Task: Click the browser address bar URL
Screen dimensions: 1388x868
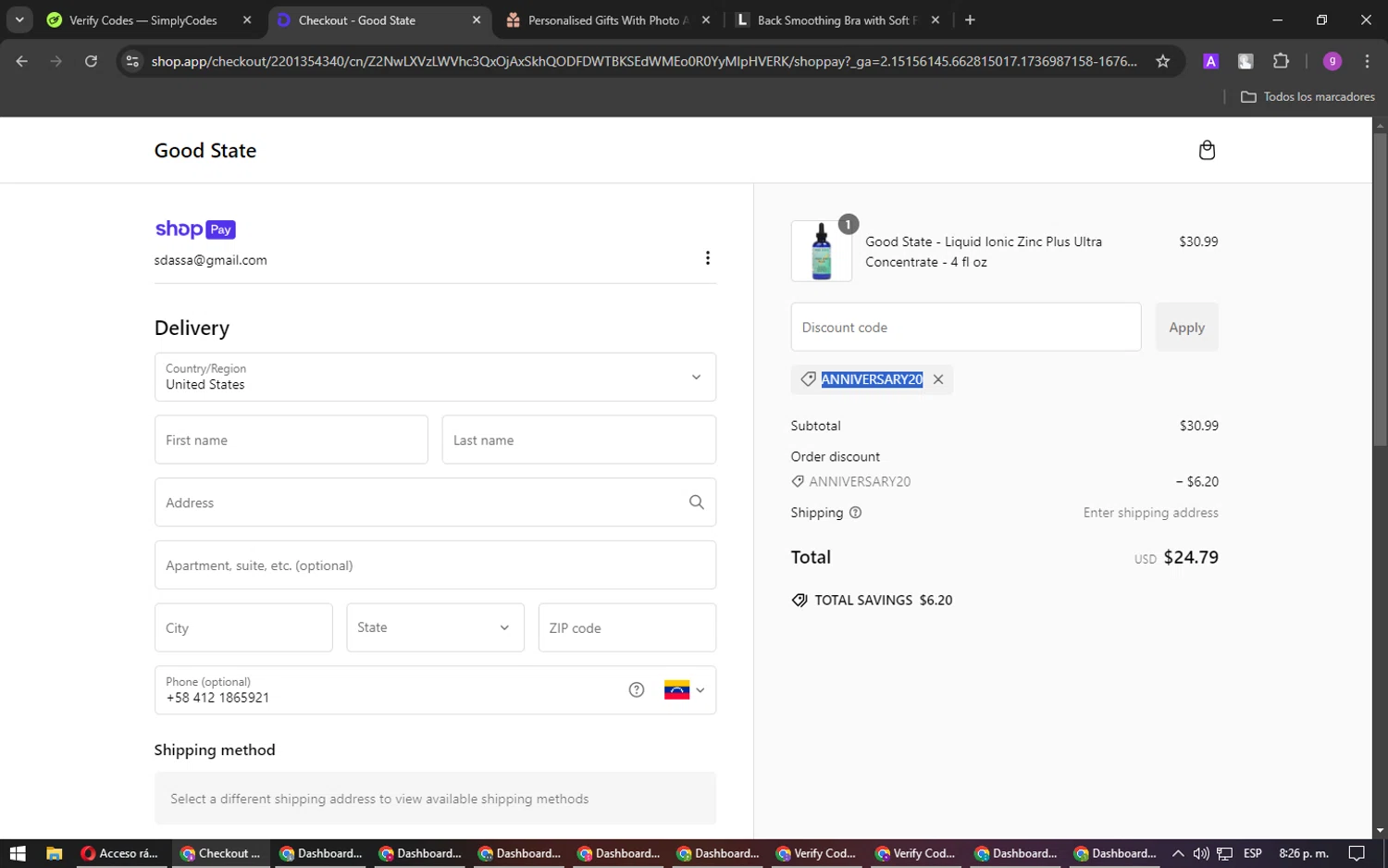Action: 644,61
